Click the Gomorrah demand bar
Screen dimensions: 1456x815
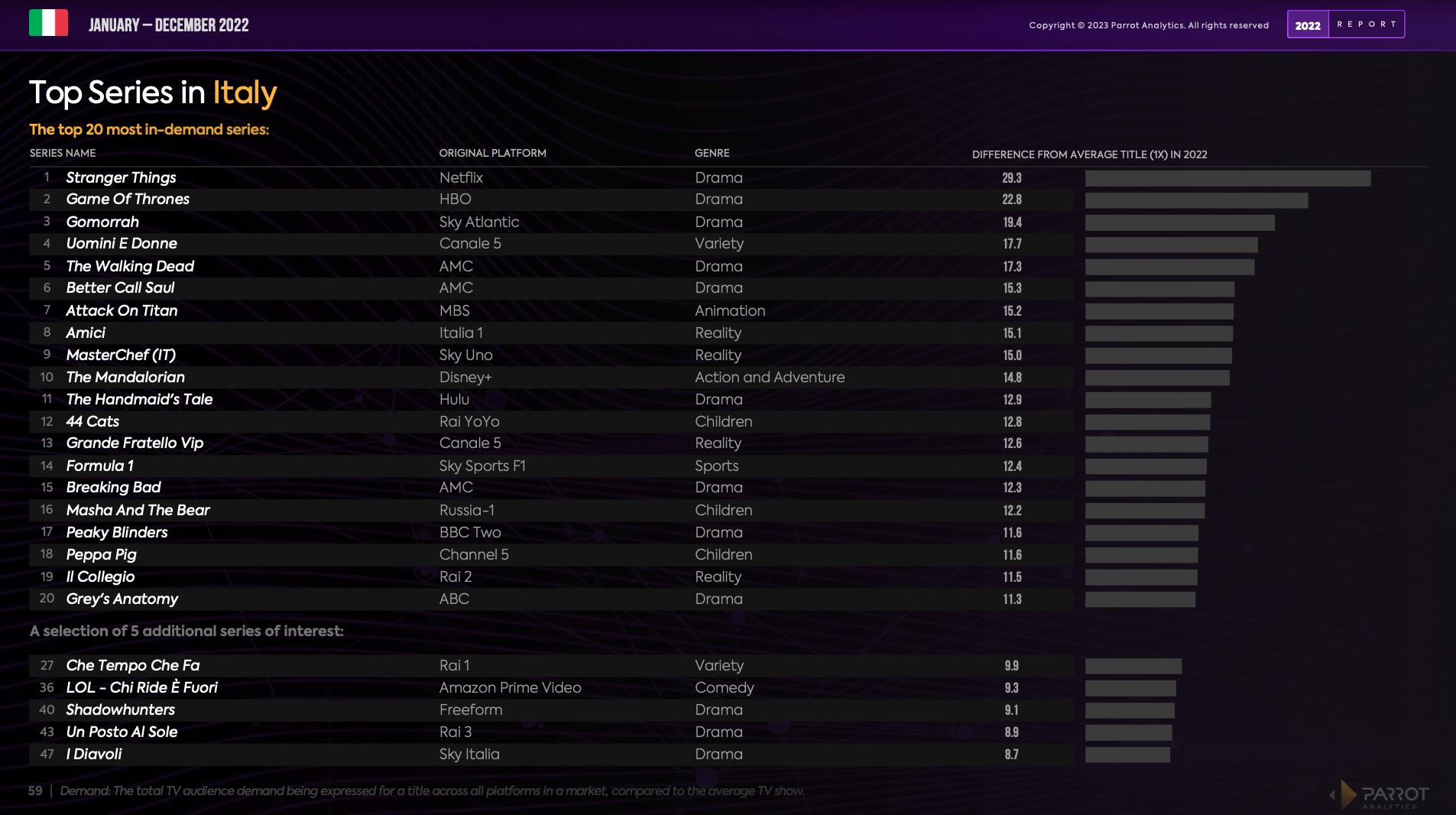click(x=1179, y=222)
